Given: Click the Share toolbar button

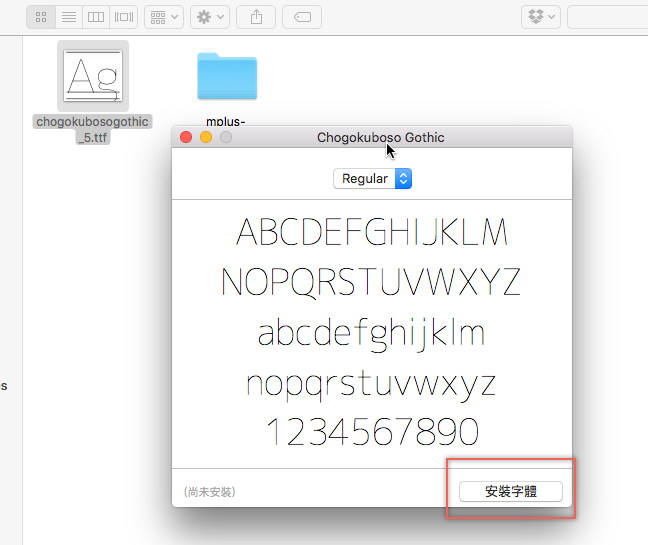Looking at the screenshot, I should (256, 17).
